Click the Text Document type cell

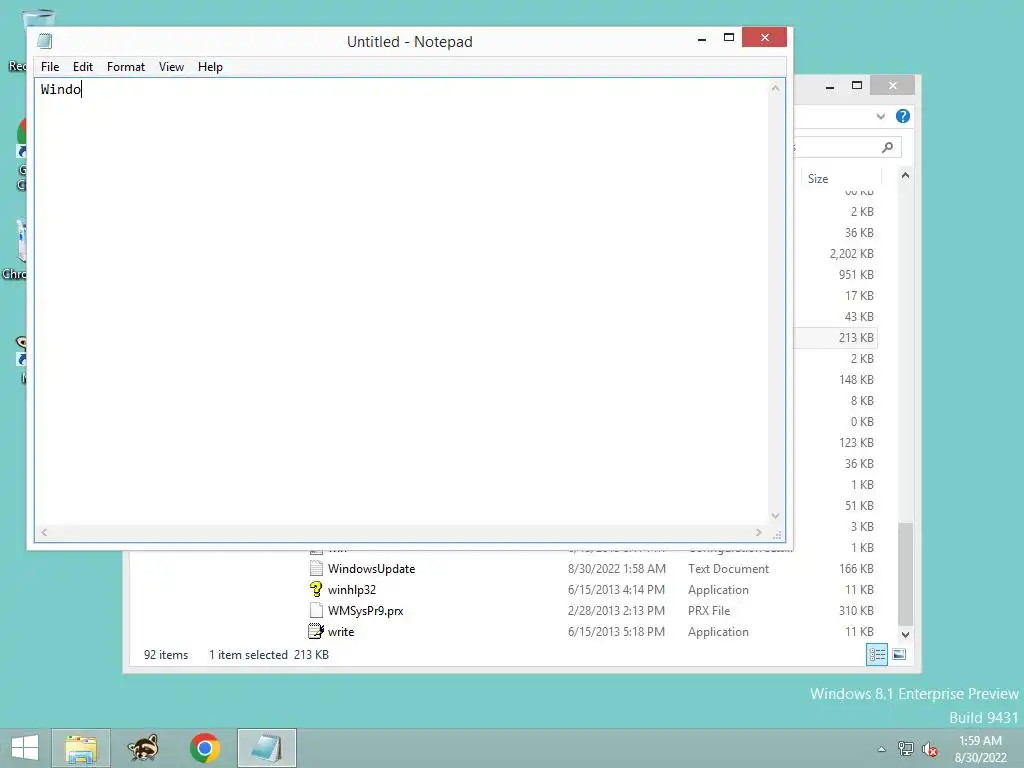pos(728,569)
